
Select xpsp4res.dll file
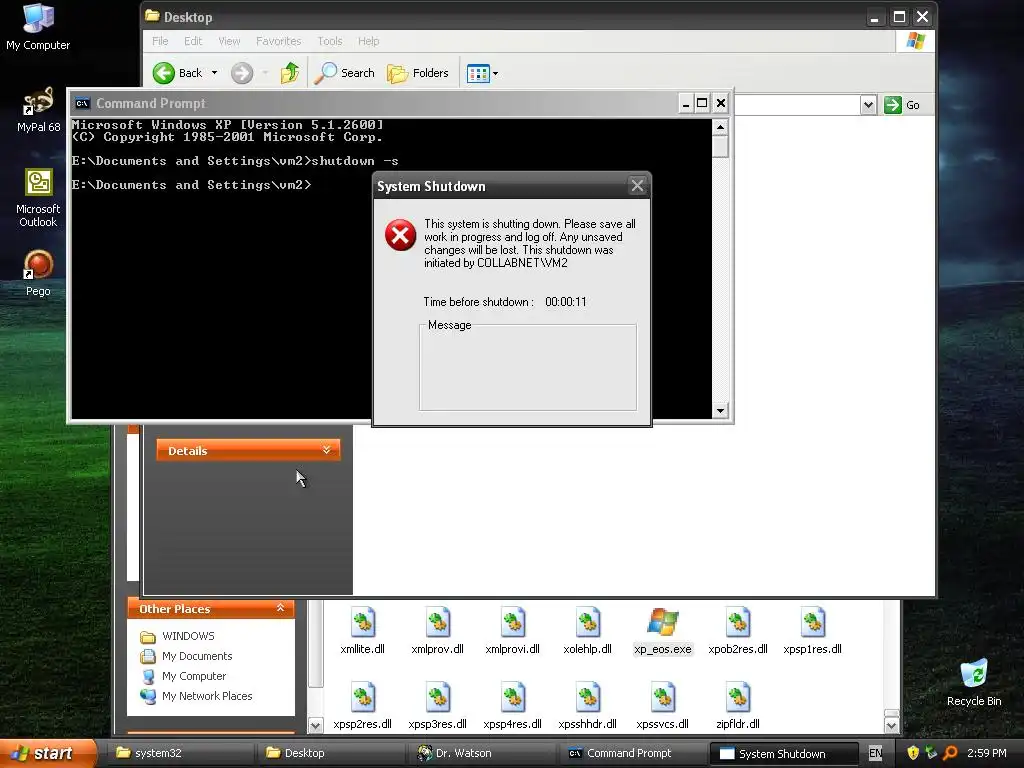point(513,706)
